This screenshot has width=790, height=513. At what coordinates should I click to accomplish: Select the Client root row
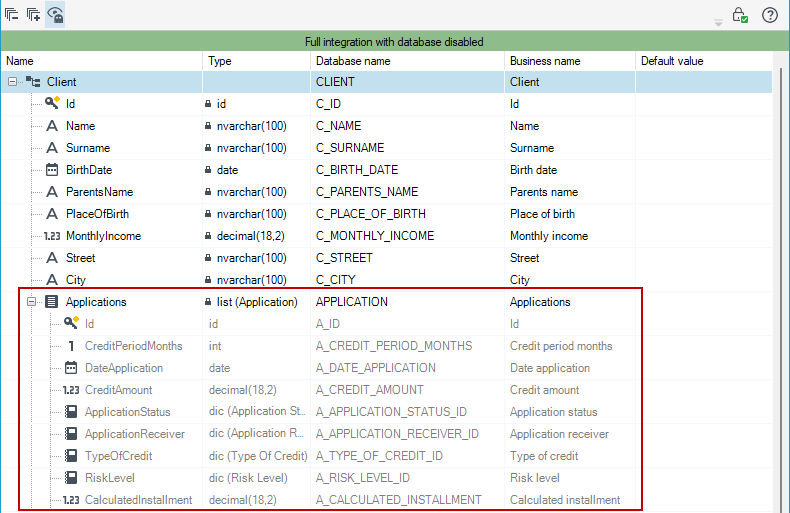[x=386, y=82]
